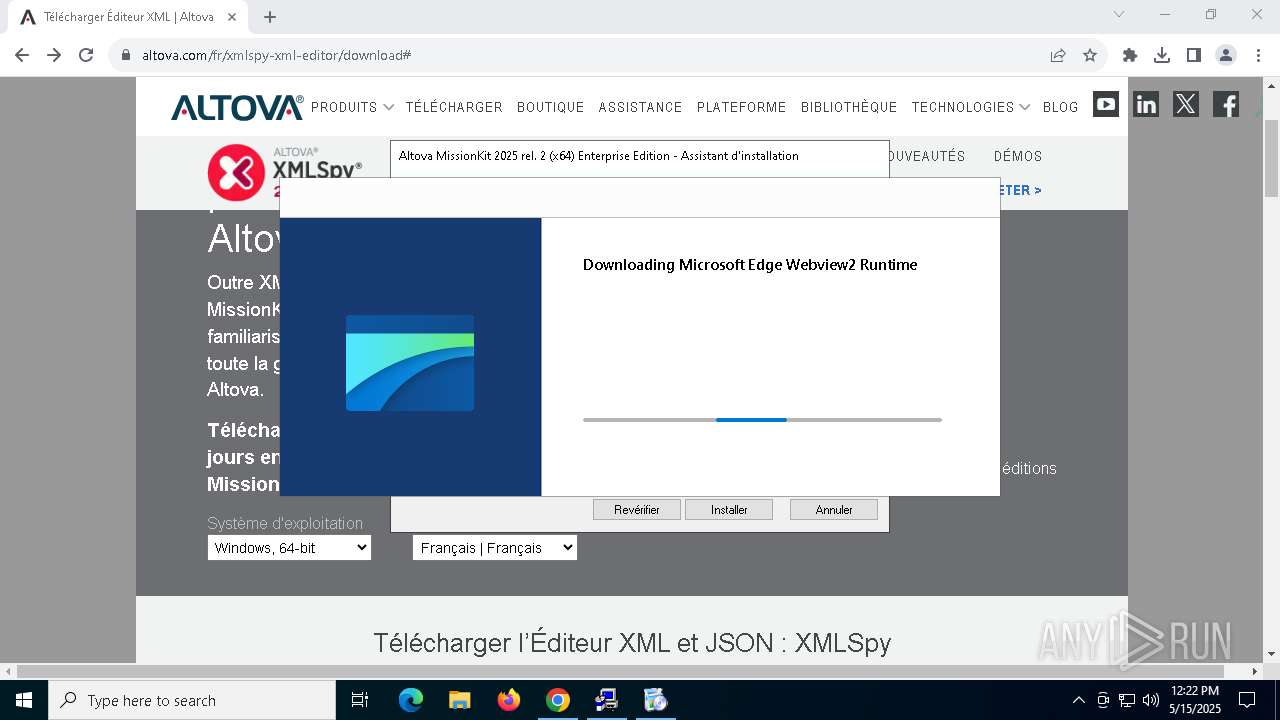Open Chrome three-dot menu
This screenshot has height=720, width=1280.
(x=1258, y=55)
